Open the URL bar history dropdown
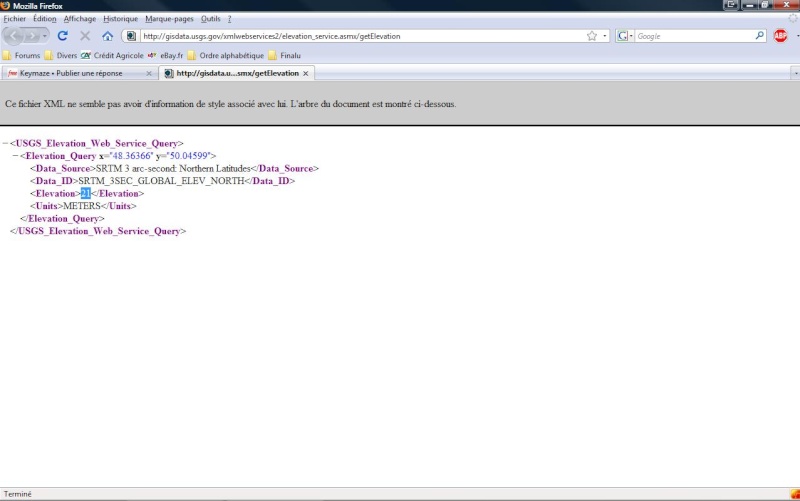 coord(605,36)
